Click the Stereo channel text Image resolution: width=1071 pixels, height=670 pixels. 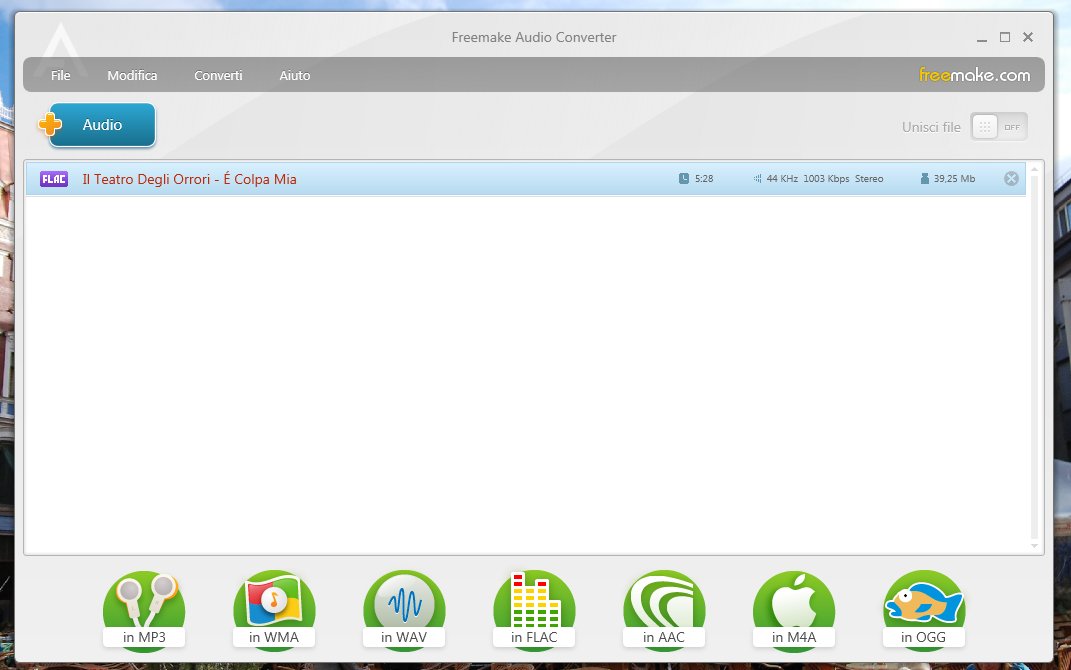click(870, 179)
